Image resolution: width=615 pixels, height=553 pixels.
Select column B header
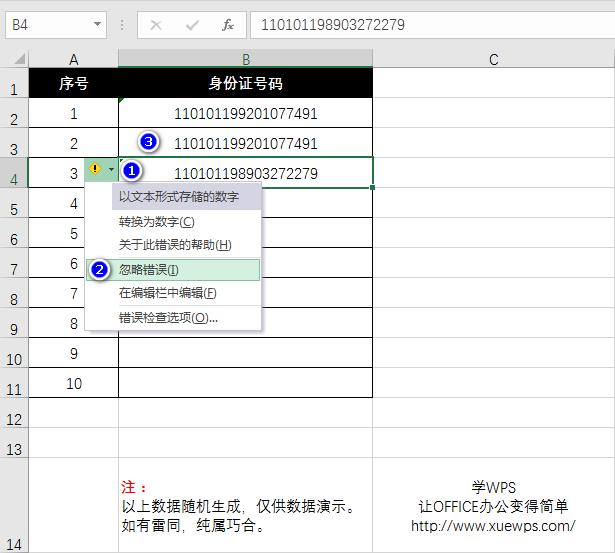click(246, 59)
